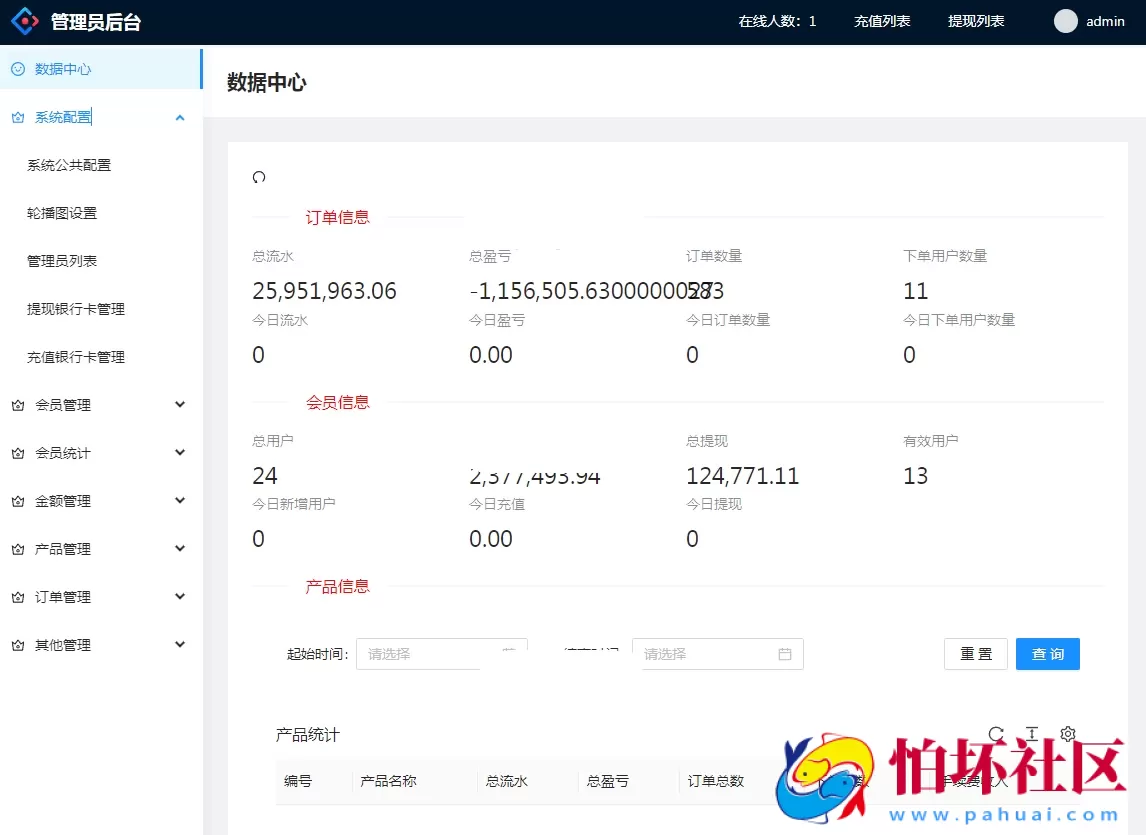Click the 起始时间 date input field
Viewport: 1146px width, 835px height.
[x=430, y=654]
